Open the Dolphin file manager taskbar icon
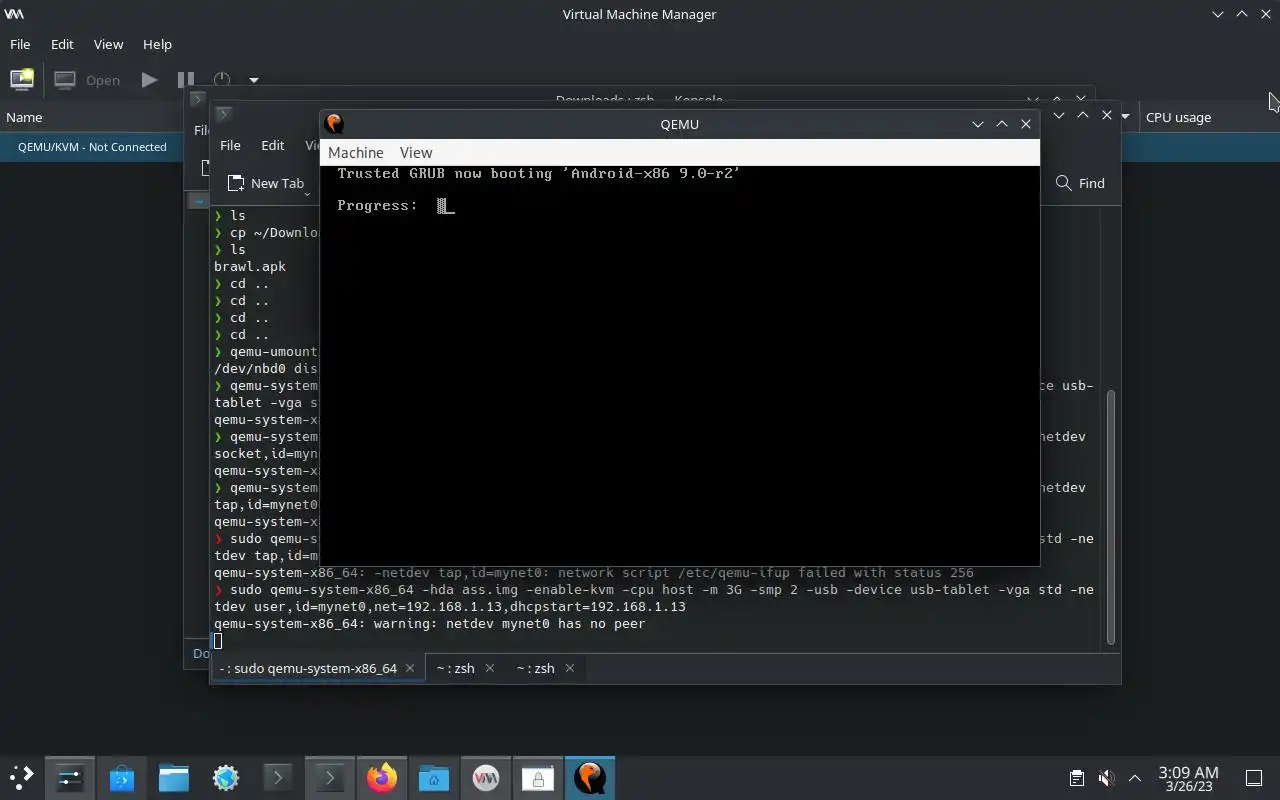1280x800 pixels. [x=174, y=778]
